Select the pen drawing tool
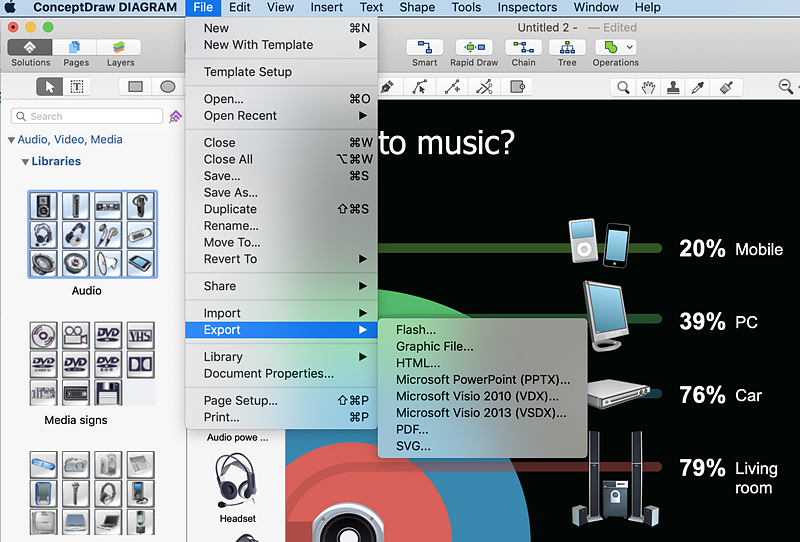The image size is (800, 542). [x=387, y=87]
